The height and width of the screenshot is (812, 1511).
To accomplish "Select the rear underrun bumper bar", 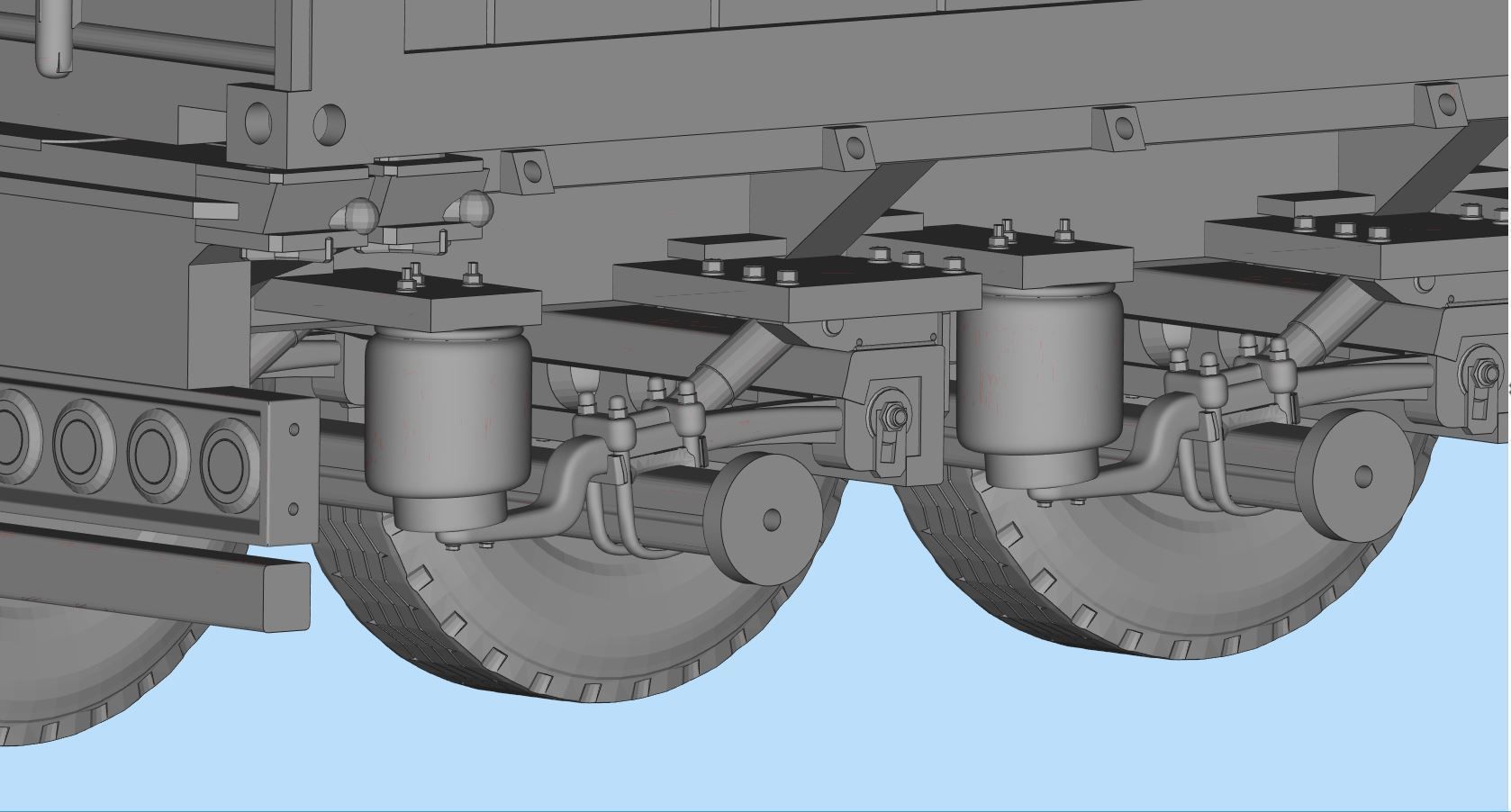I will (x=153, y=575).
